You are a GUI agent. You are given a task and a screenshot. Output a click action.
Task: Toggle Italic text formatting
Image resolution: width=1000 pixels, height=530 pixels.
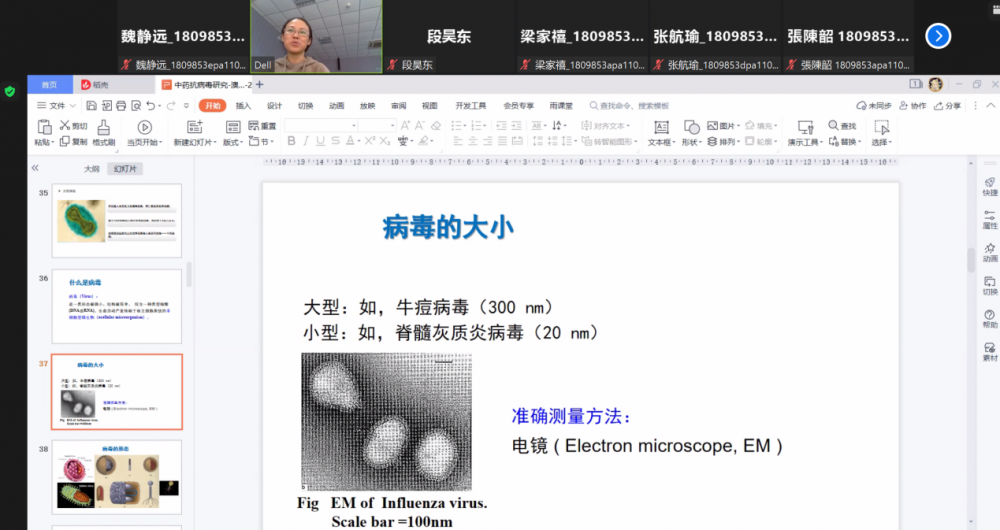(305, 142)
